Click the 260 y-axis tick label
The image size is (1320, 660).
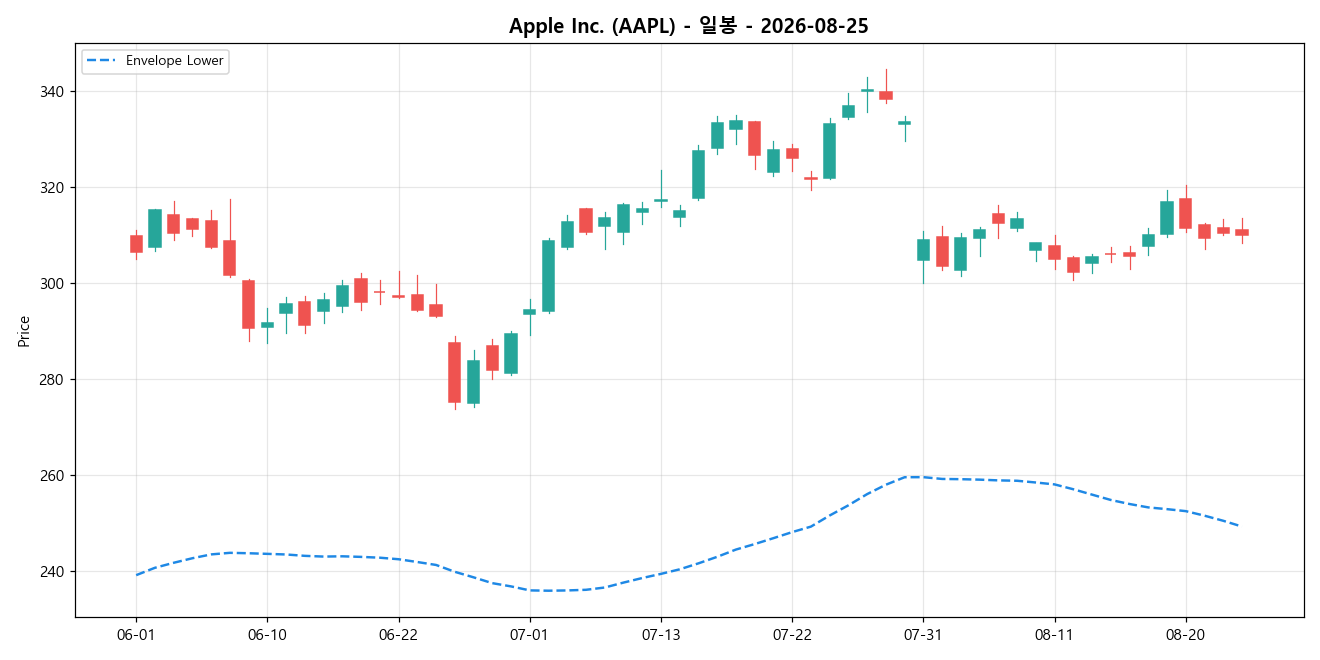coord(53,476)
